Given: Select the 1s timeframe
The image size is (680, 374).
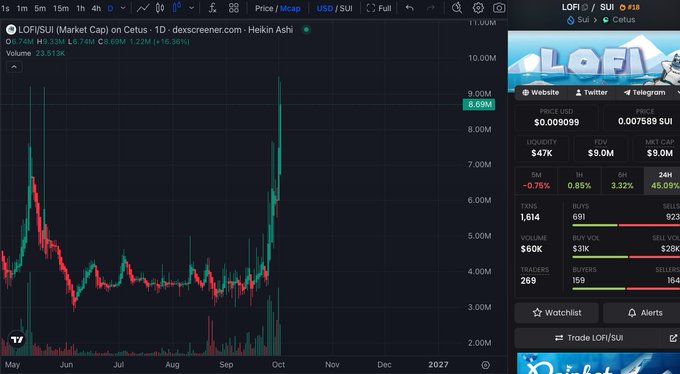Looking at the screenshot, I should click(5, 8).
